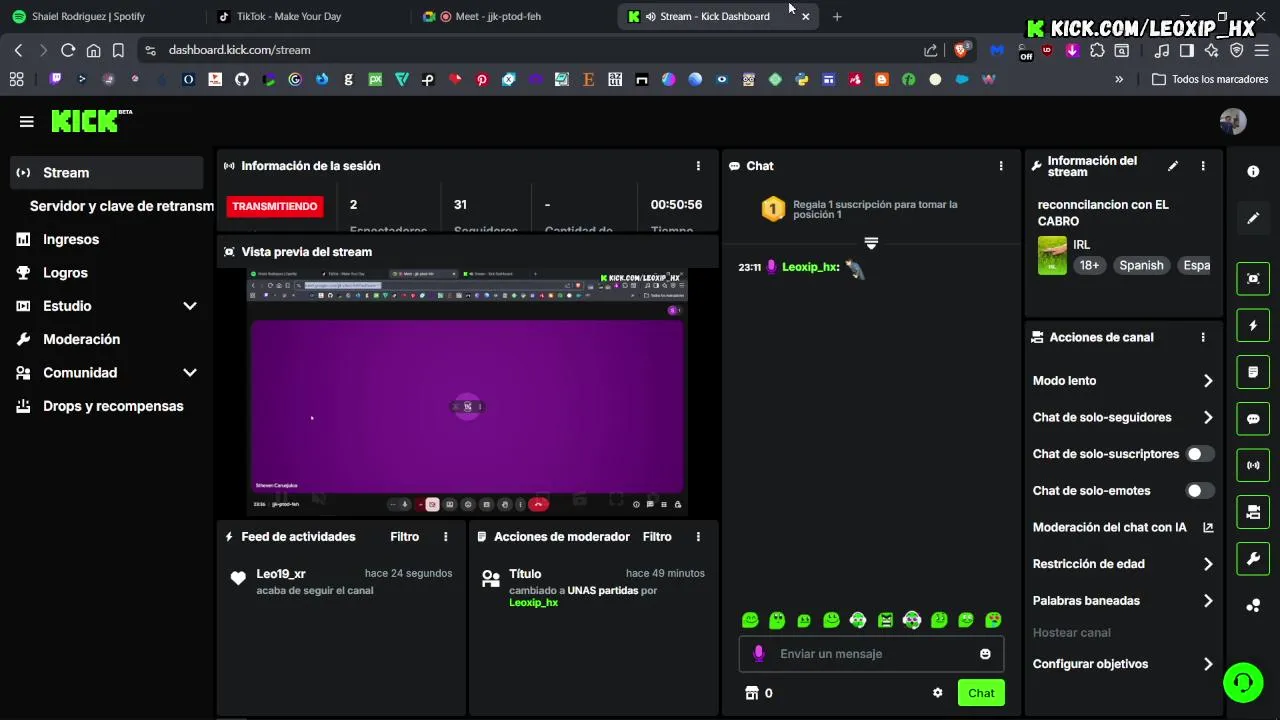Open the GitHub bookmark icon
The height and width of the screenshot is (720, 1280).
pos(242,79)
